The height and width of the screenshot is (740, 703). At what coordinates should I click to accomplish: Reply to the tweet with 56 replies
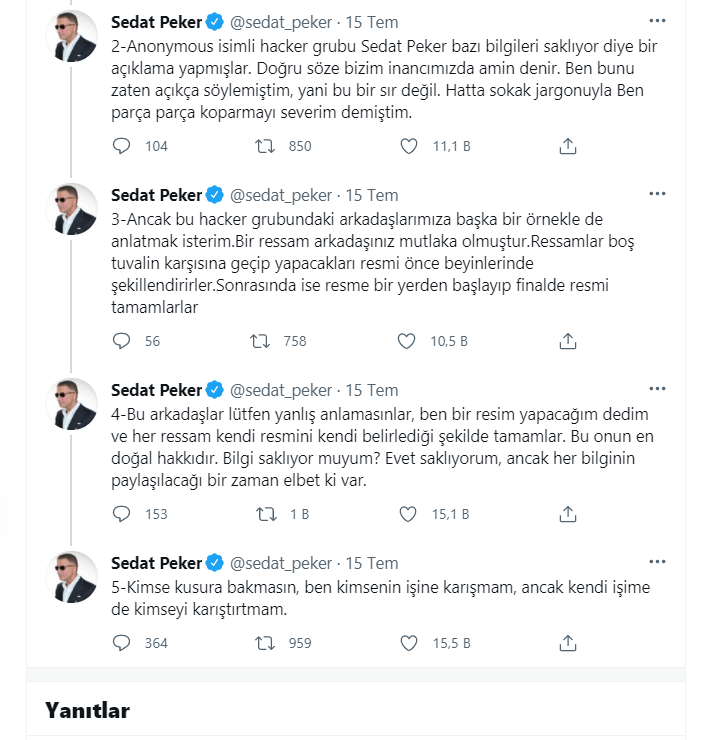point(122,341)
